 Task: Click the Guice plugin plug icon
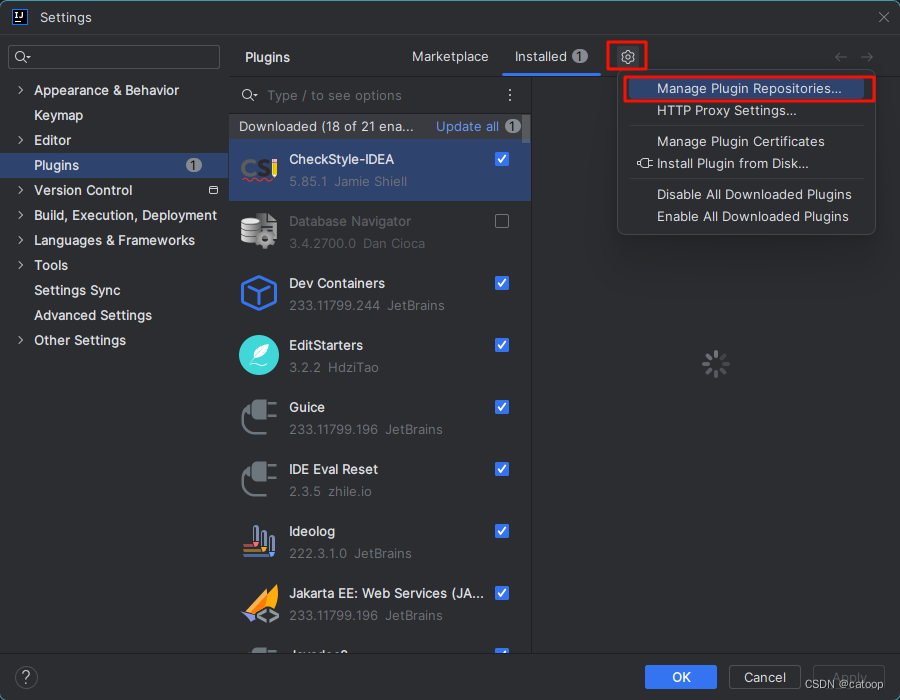[x=259, y=417]
